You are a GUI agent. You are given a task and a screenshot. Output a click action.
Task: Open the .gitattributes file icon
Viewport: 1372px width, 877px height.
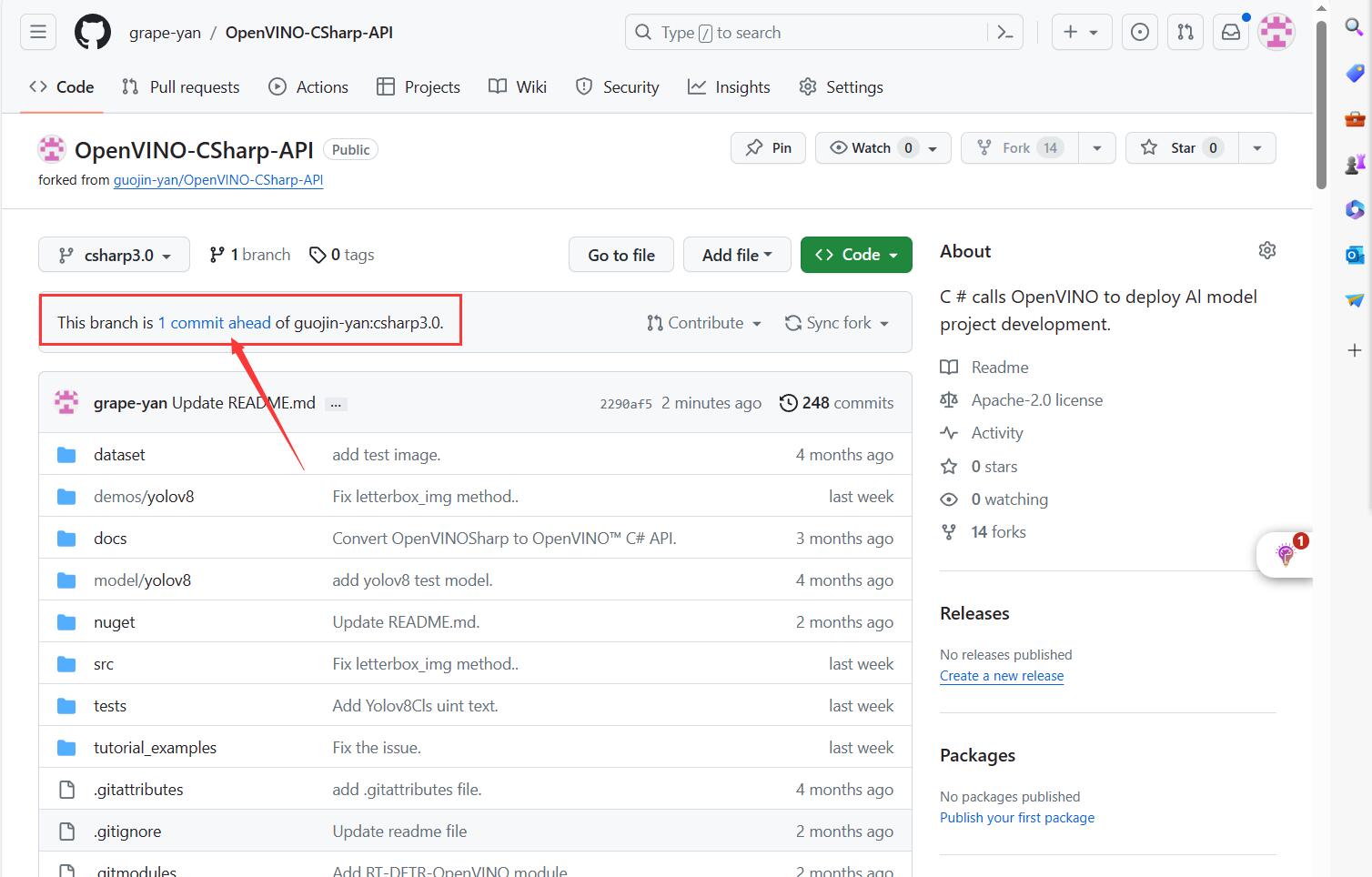66,790
